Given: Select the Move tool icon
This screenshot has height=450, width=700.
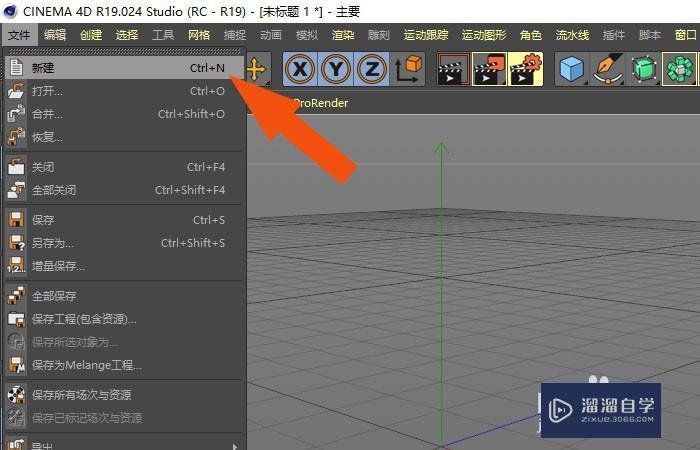Looking at the screenshot, I should (x=258, y=70).
